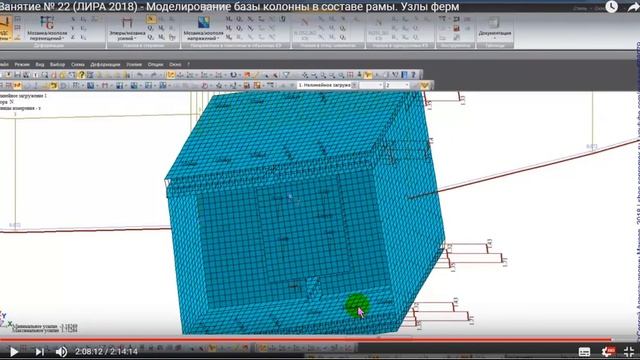Screen dimensions: 640x360
Task: Click the stress mosaic colored icon
Action: (203, 22)
